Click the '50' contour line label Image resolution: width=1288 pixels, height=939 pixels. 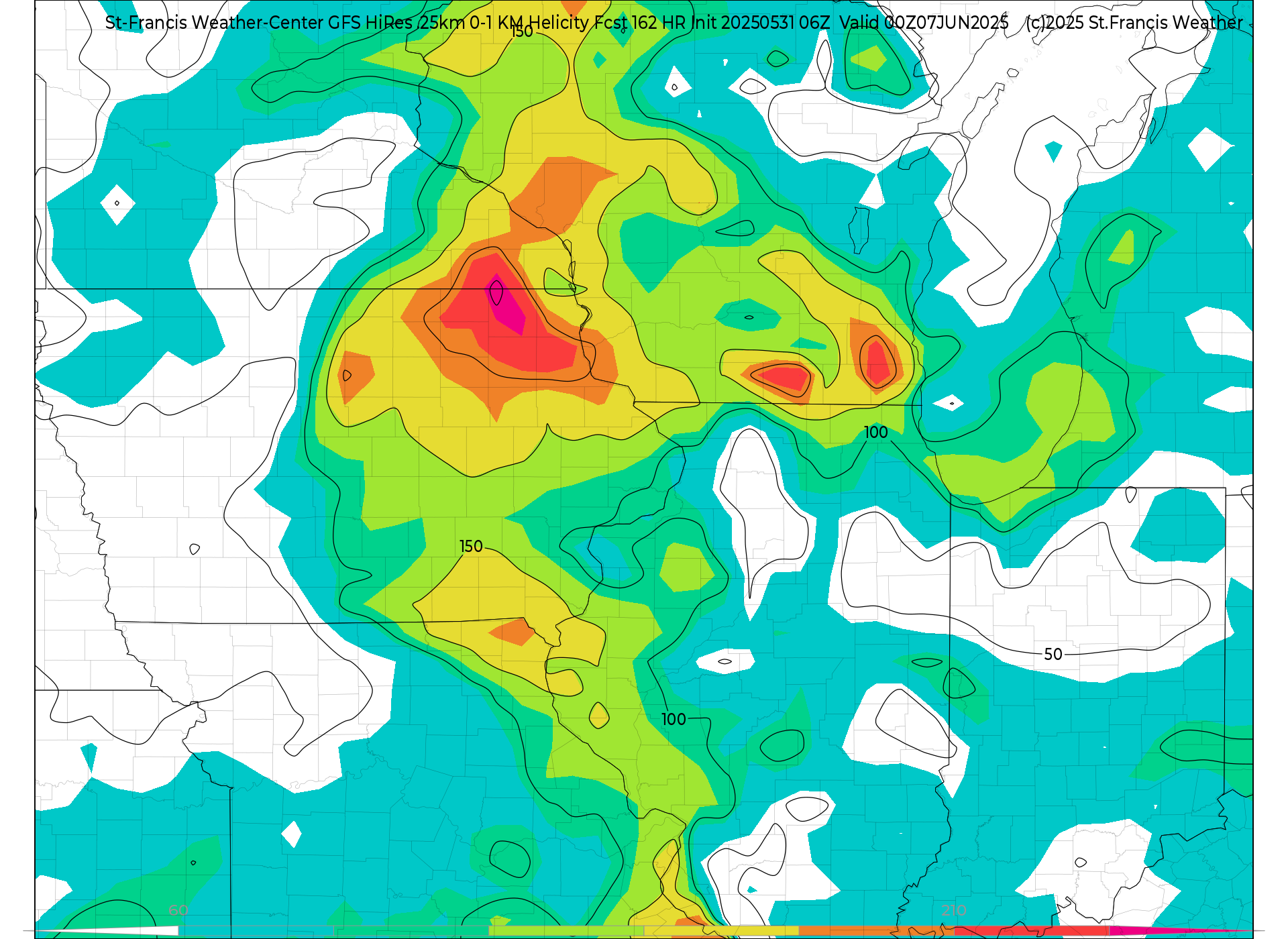[x=1053, y=654]
